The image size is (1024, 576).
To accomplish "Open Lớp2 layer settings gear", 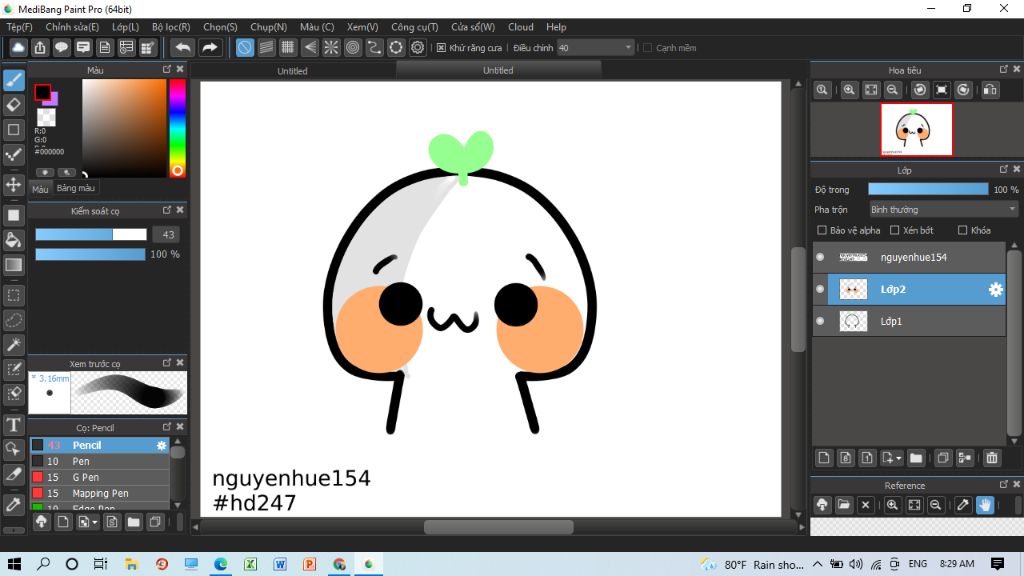I will coord(995,289).
